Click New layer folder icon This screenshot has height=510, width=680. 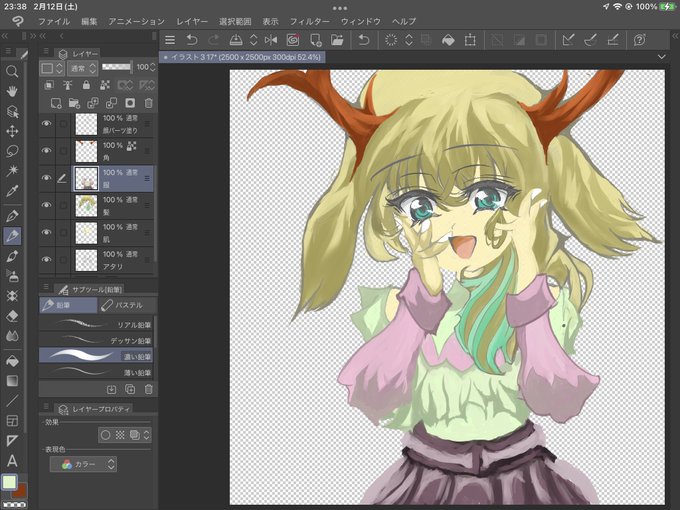(74, 103)
